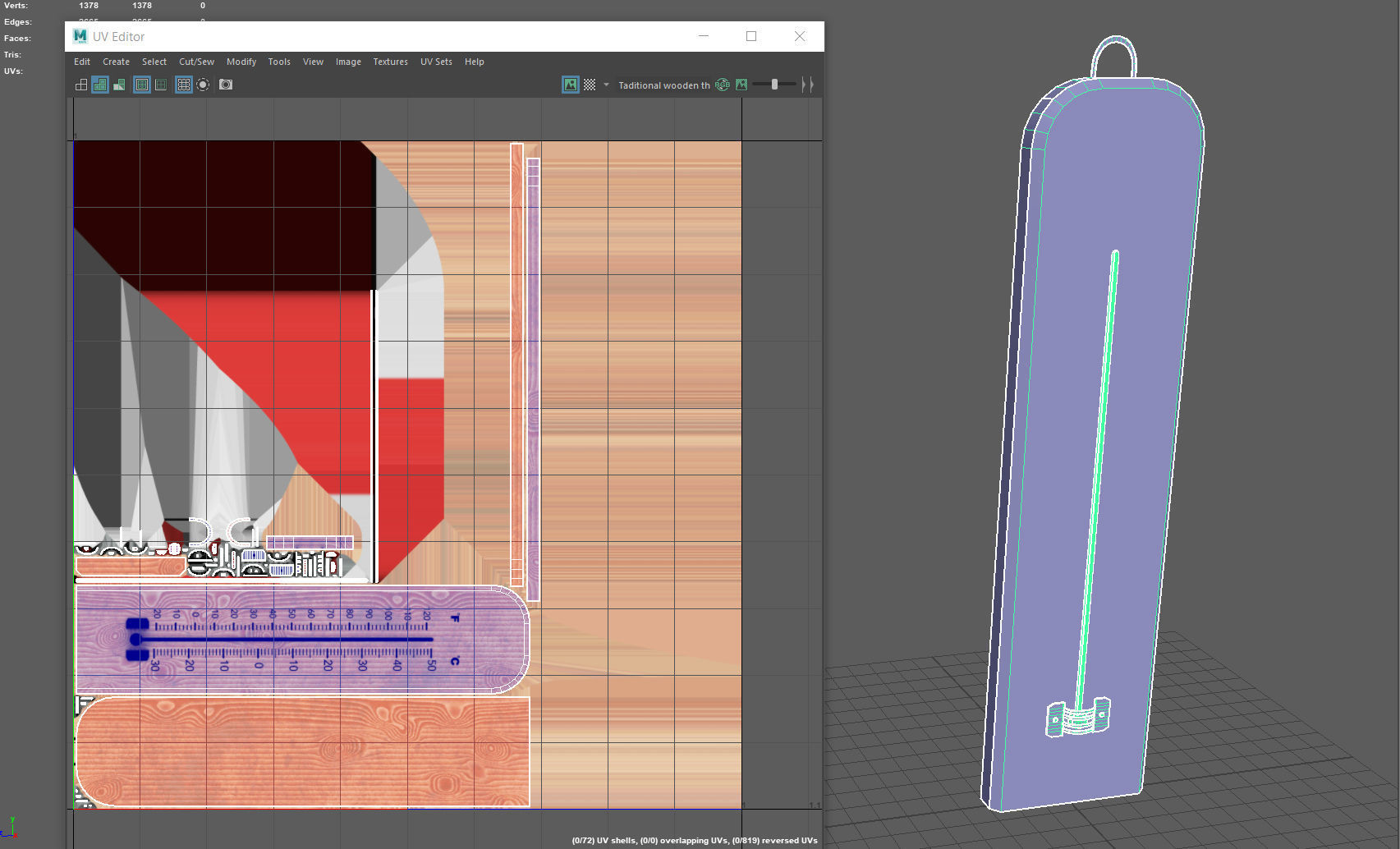Toggle alpha channel display icon
This screenshot has width=1400, height=849.
coord(741,85)
